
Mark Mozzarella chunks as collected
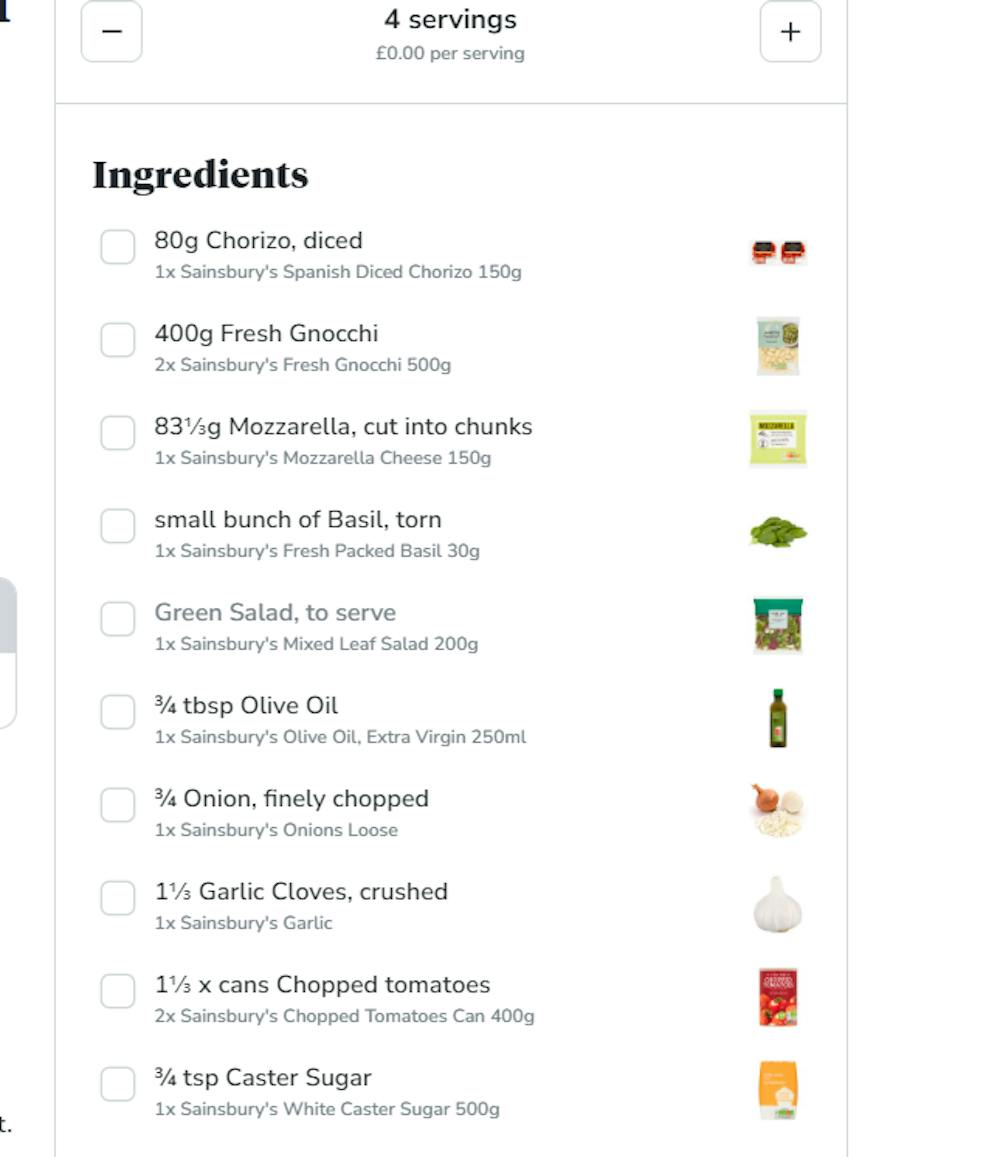click(117, 432)
